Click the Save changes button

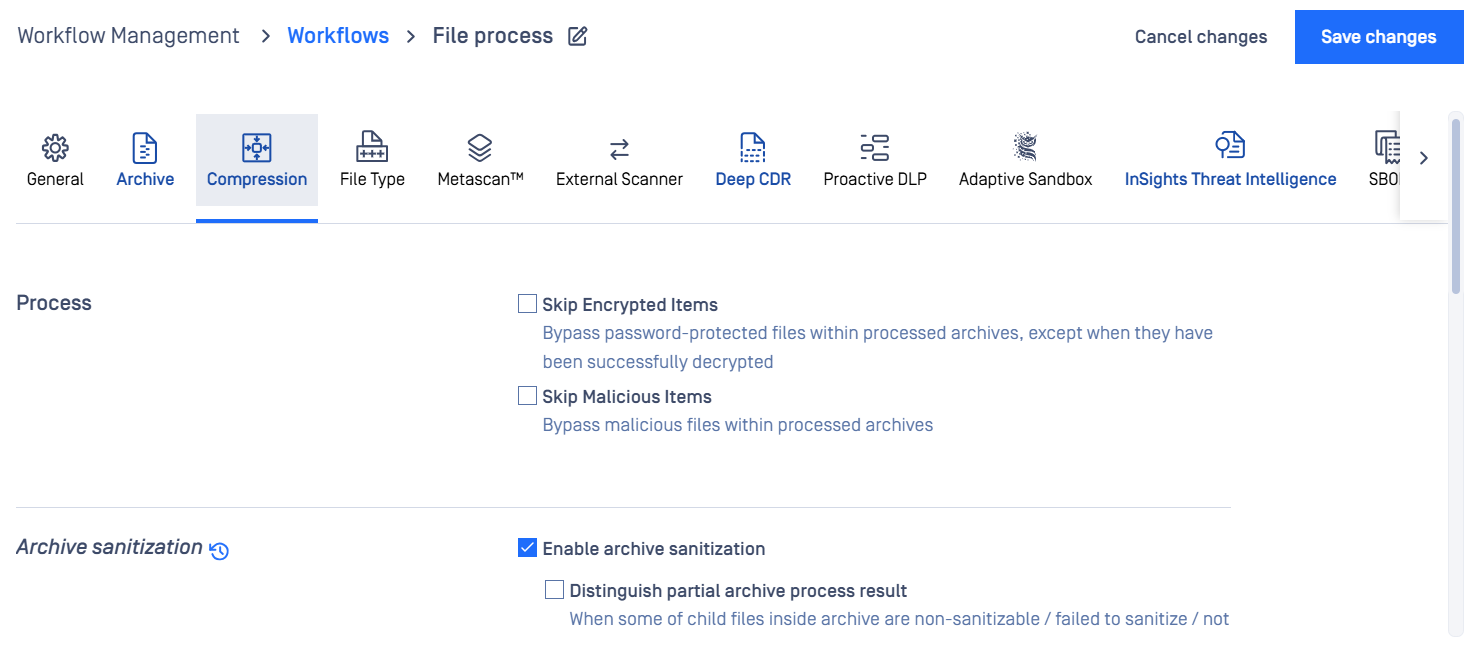click(x=1379, y=37)
